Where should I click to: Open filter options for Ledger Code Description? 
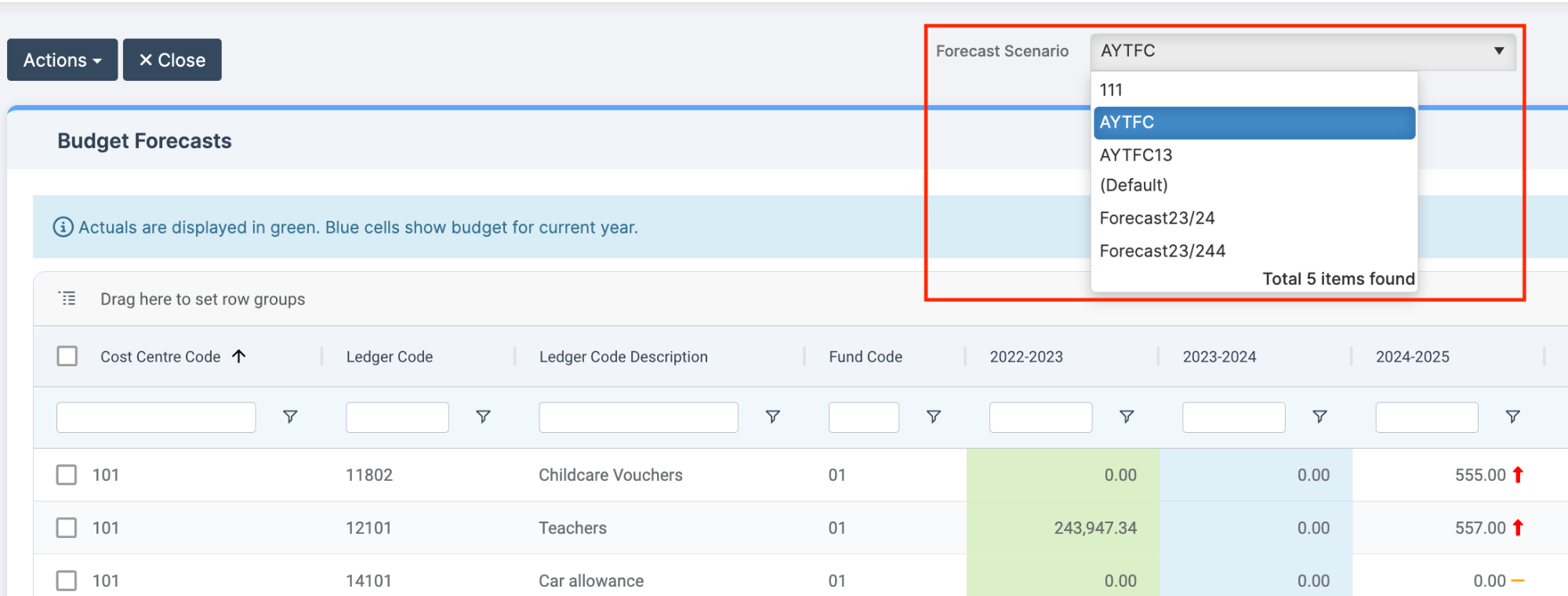pos(772,416)
